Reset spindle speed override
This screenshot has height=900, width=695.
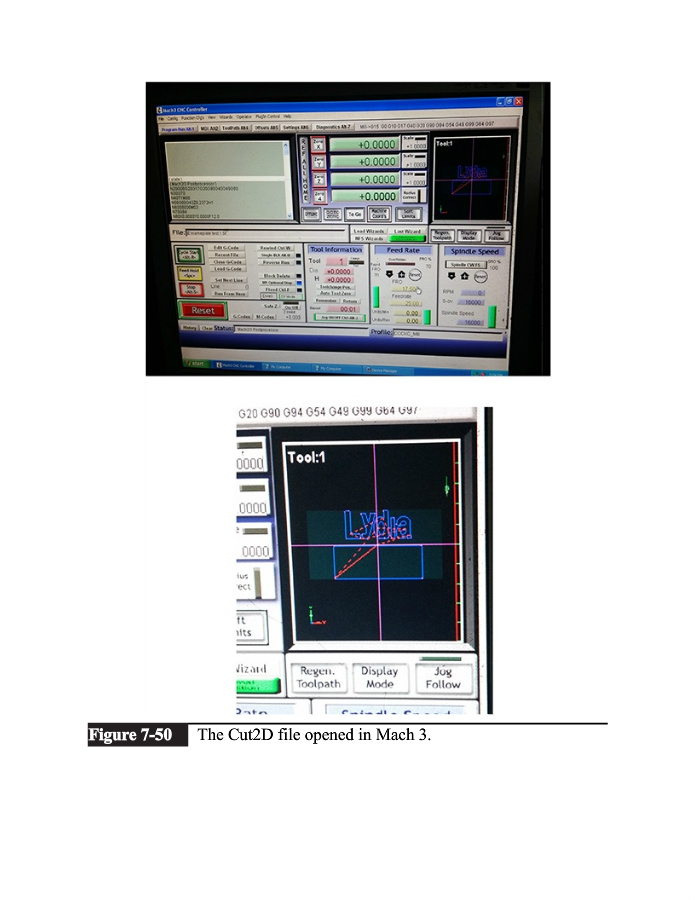click(480, 275)
